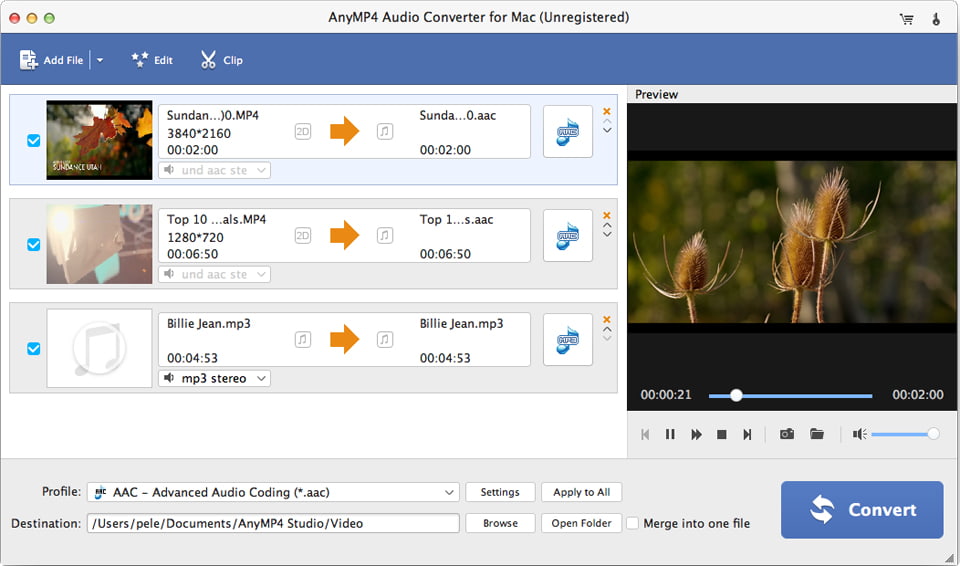Open snapshot folder icon in preview
This screenshot has width=960, height=566.
tap(817, 434)
